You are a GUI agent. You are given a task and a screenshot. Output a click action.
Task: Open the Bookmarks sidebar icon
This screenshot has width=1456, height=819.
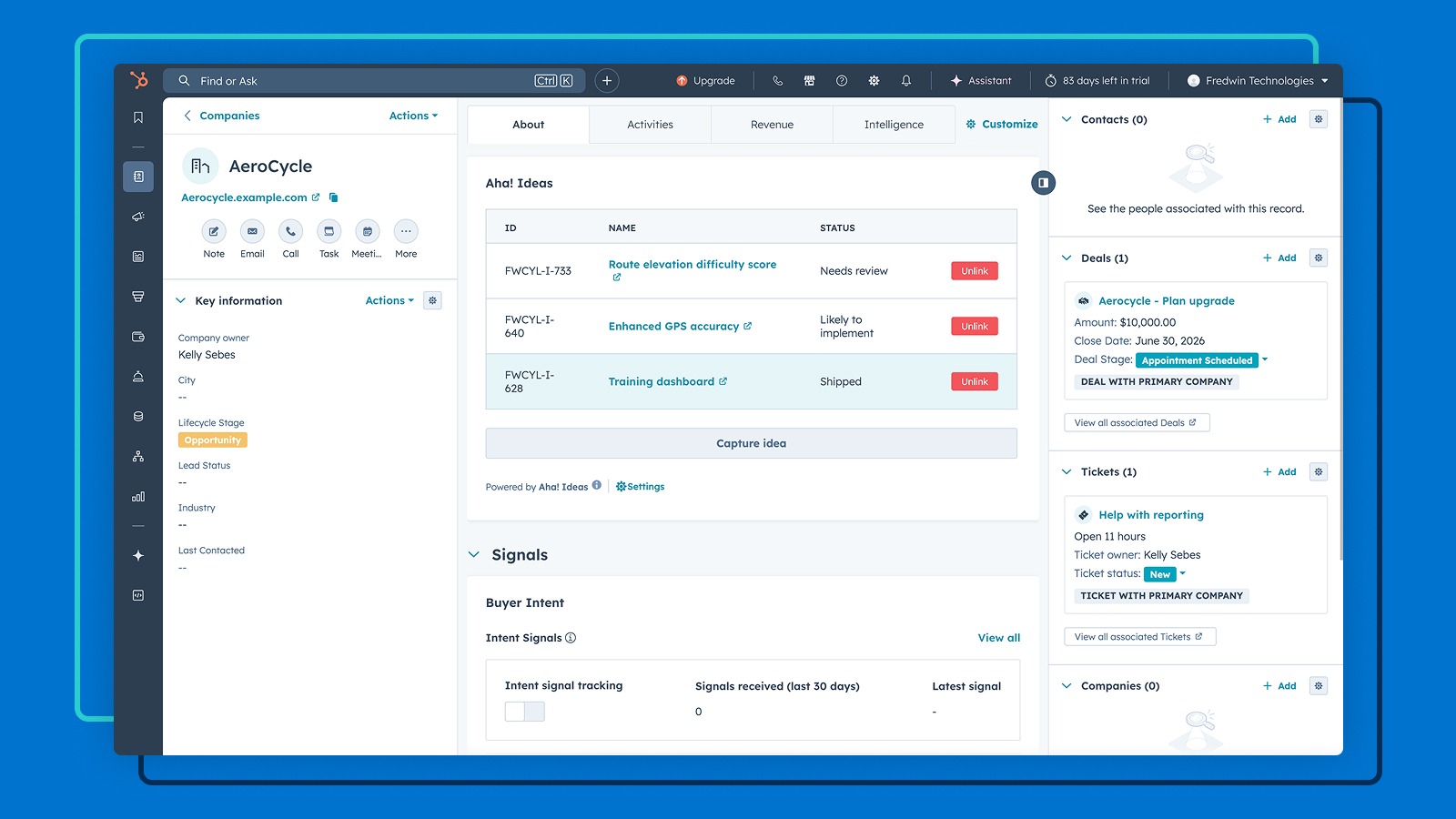tap(138, 117)
